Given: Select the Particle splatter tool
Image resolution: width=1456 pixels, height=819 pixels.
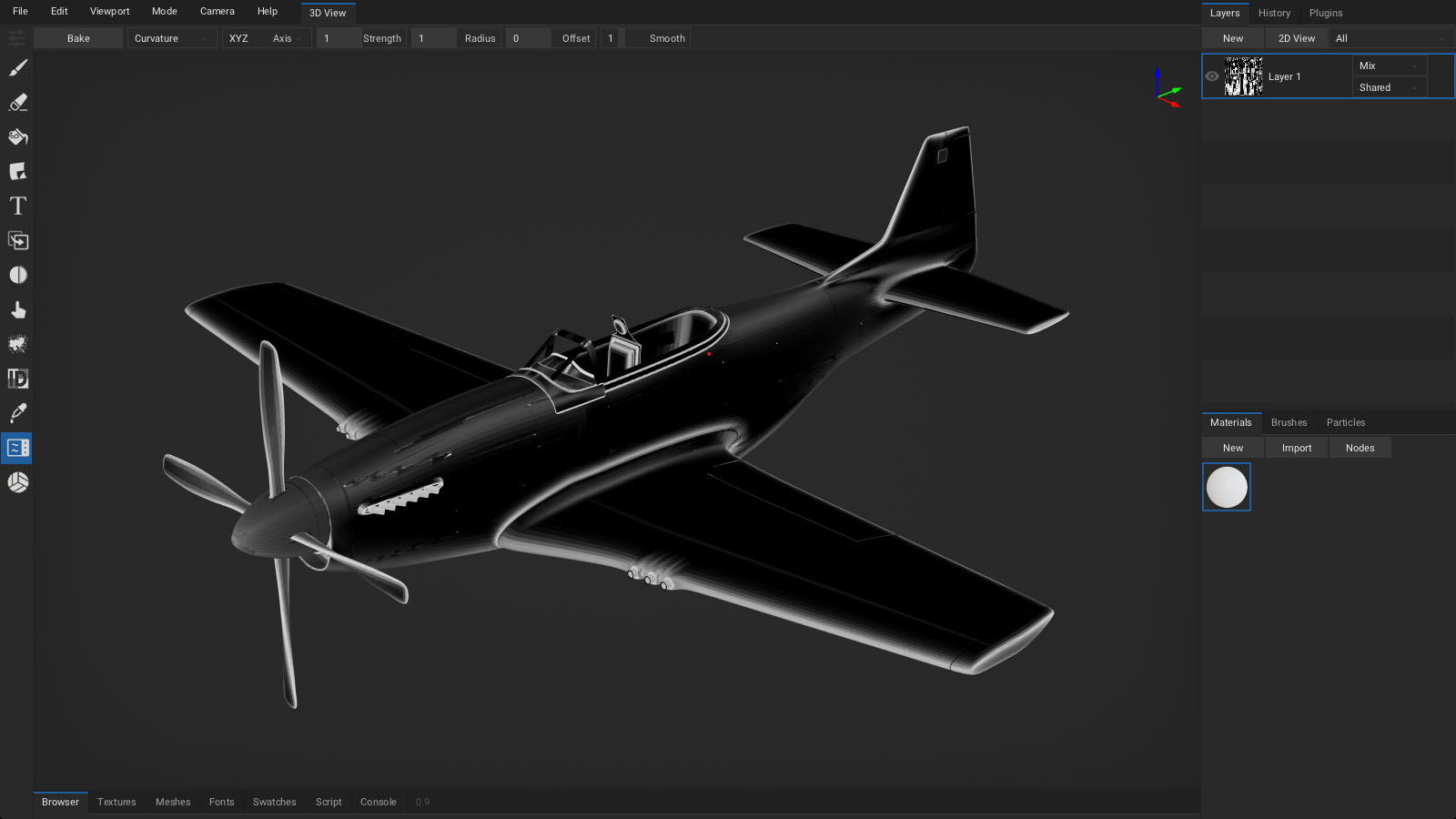Looking at the screenshot, I should coord(17,344).
